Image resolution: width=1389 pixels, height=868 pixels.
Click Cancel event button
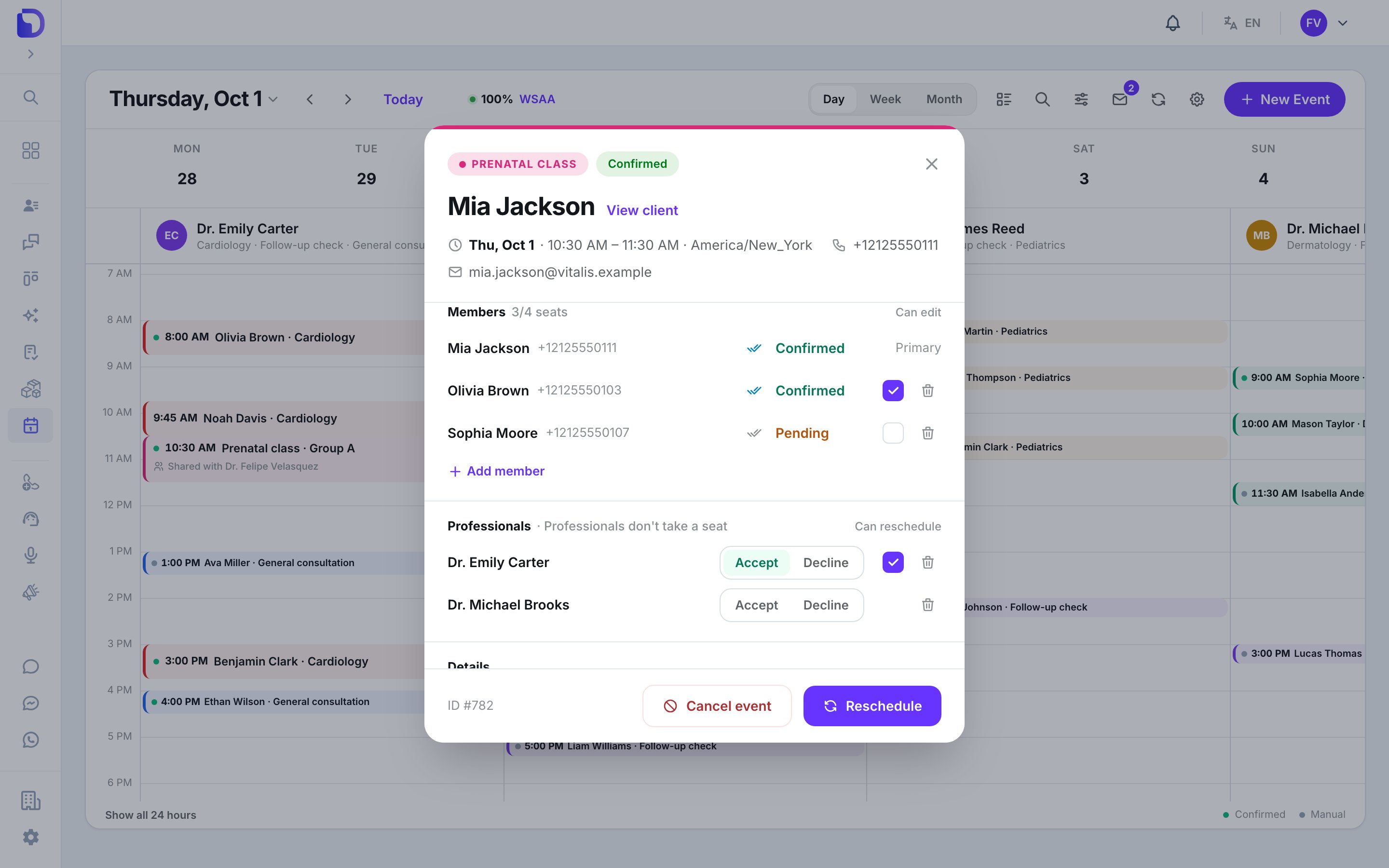click(x=717, y=705)
